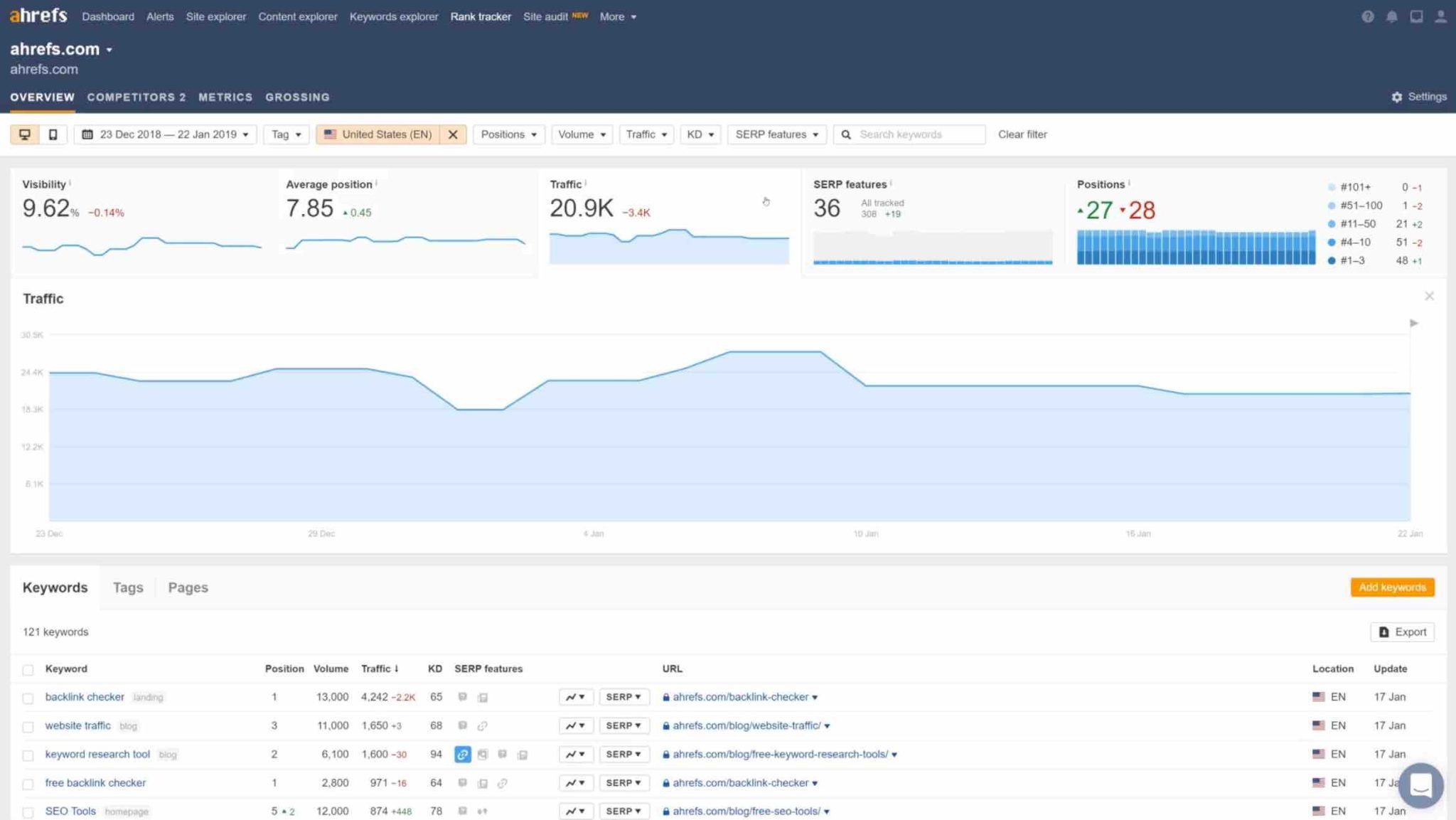The image size is (1456, 820).
Task: Check the website traffic keyword row
Action: pos(28,727)
